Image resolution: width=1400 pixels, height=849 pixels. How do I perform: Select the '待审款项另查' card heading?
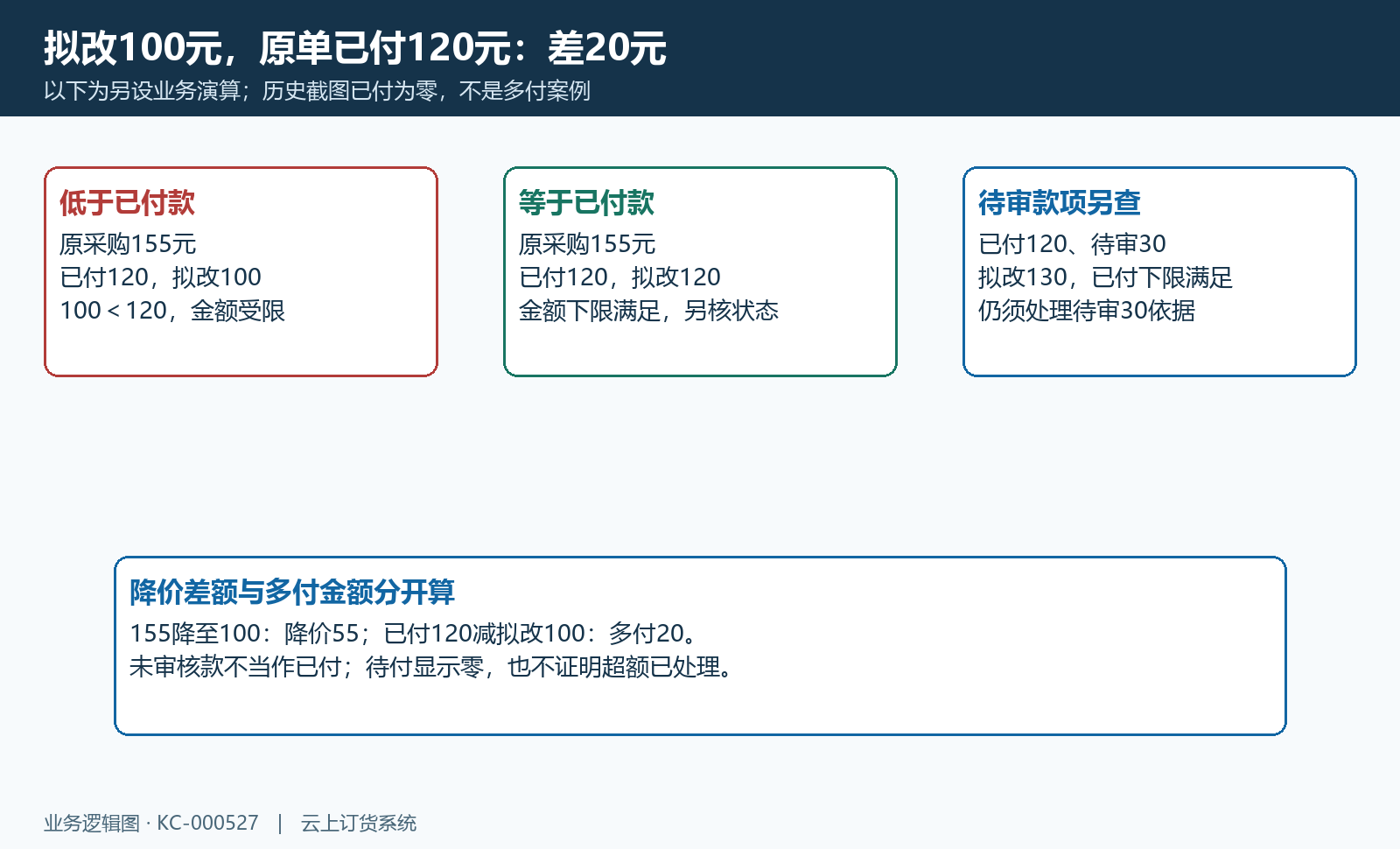tap(1060, 203)
